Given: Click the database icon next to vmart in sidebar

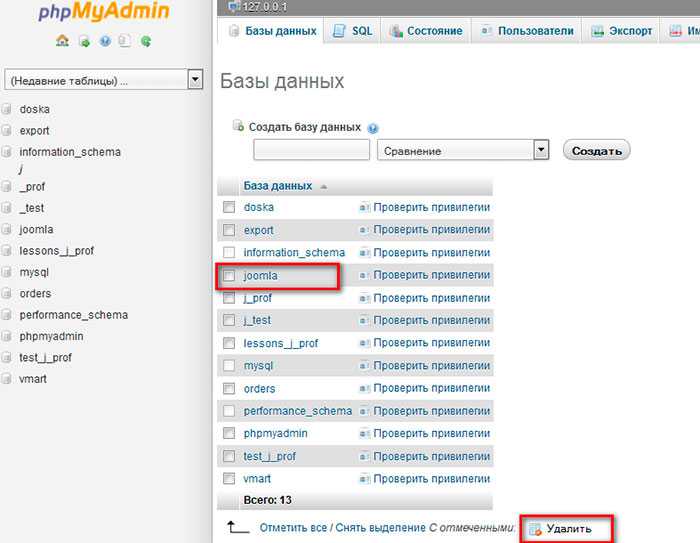Looking at the screenshot, I should pos(6,379).
